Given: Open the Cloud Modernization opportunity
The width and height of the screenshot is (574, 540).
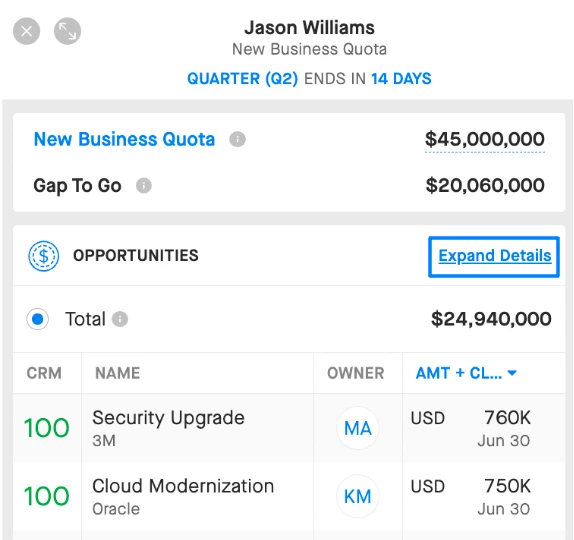Looking at the screenshot, I should [183, 486].
